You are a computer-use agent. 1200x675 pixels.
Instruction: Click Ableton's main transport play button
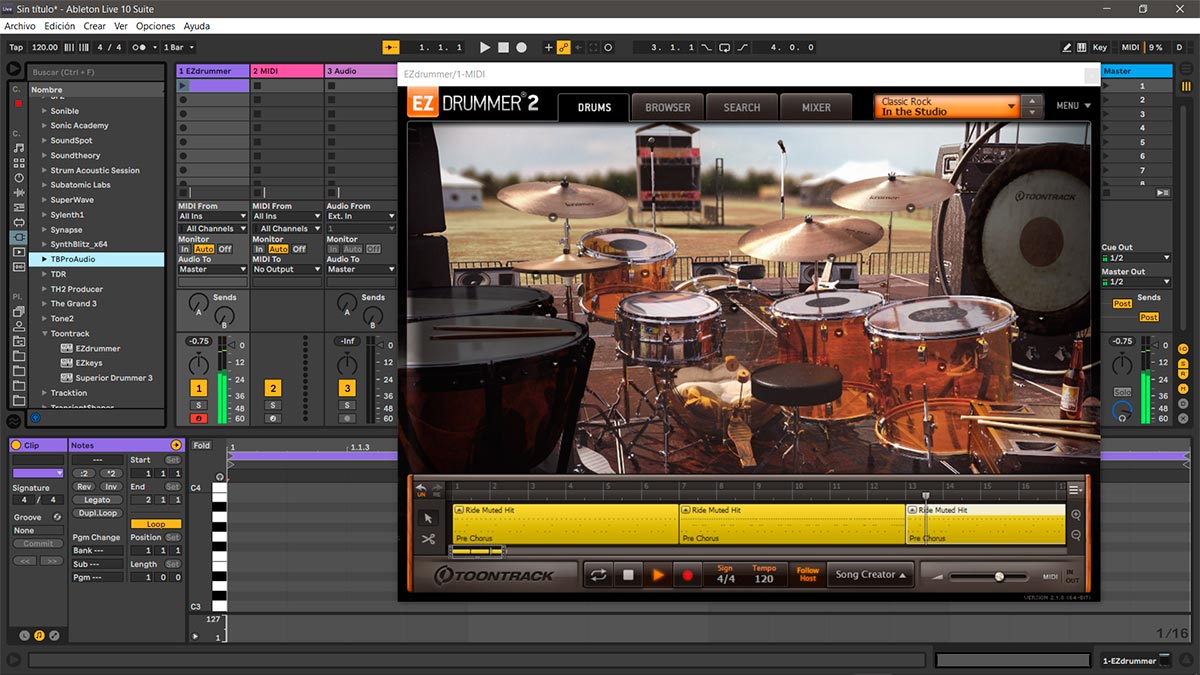485,47
